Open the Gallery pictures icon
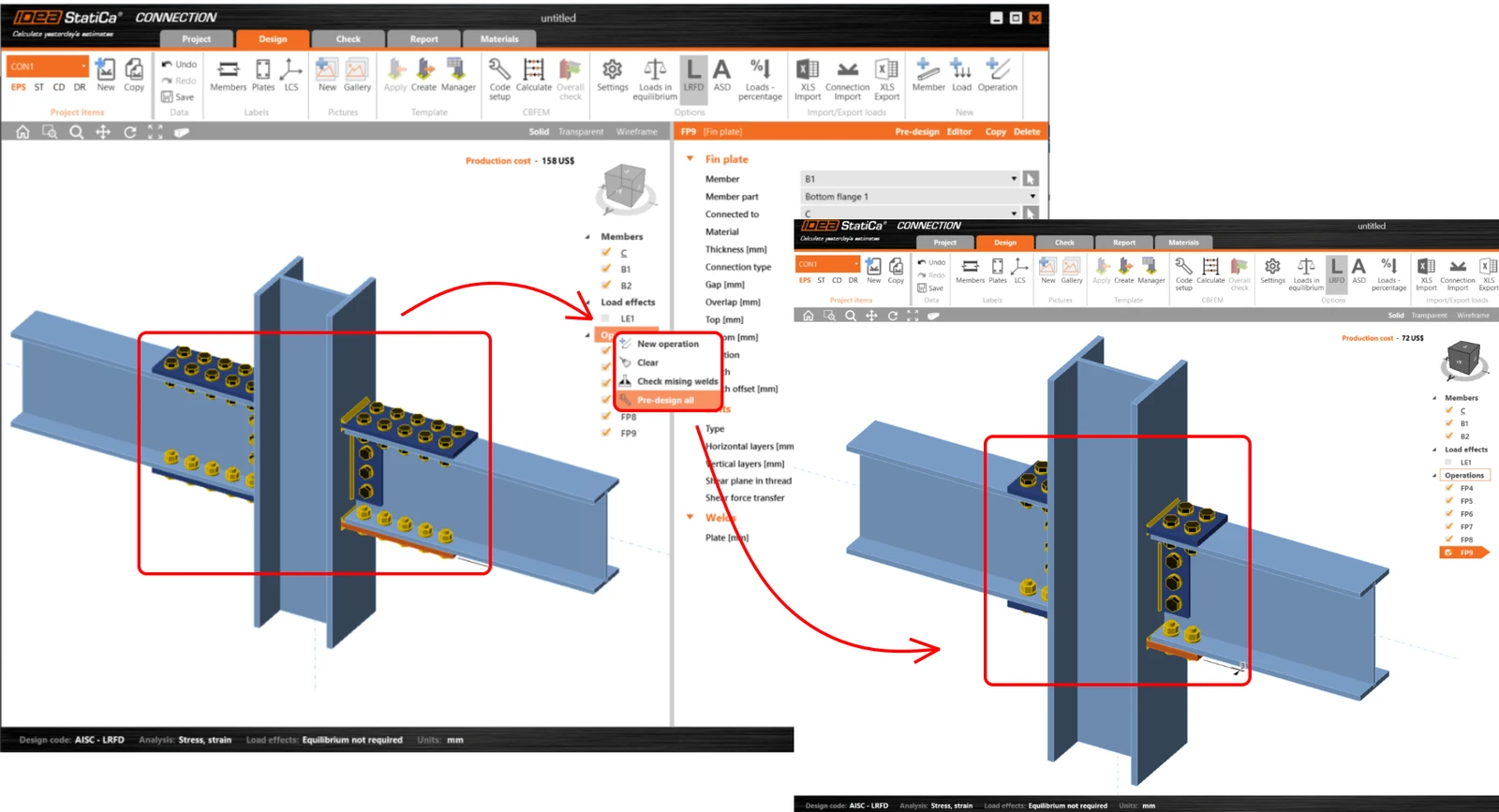Screen dimensions: 1499x812 pos(357,76)
